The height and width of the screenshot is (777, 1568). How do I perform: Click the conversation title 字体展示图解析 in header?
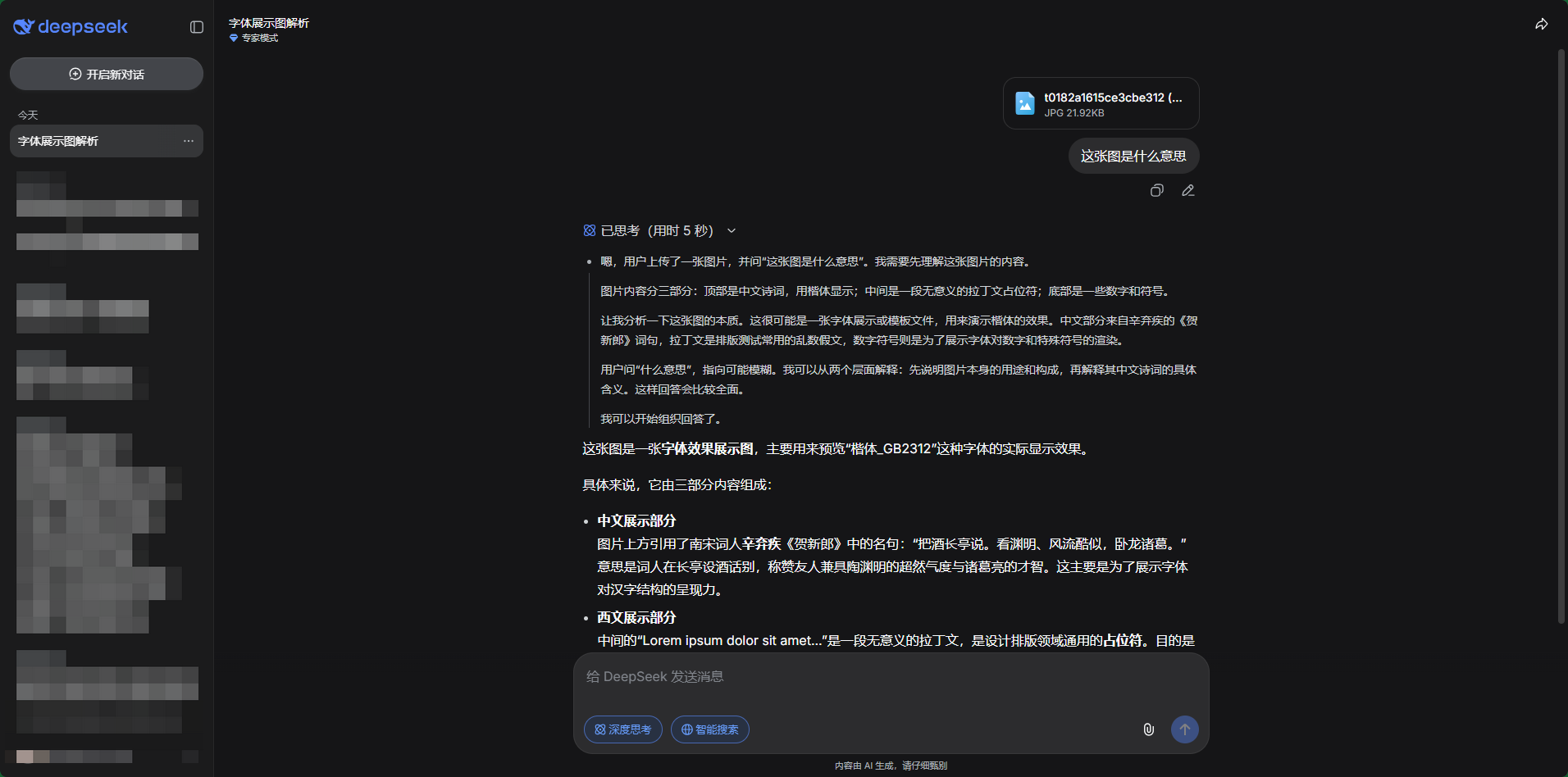tap(269, 23)
